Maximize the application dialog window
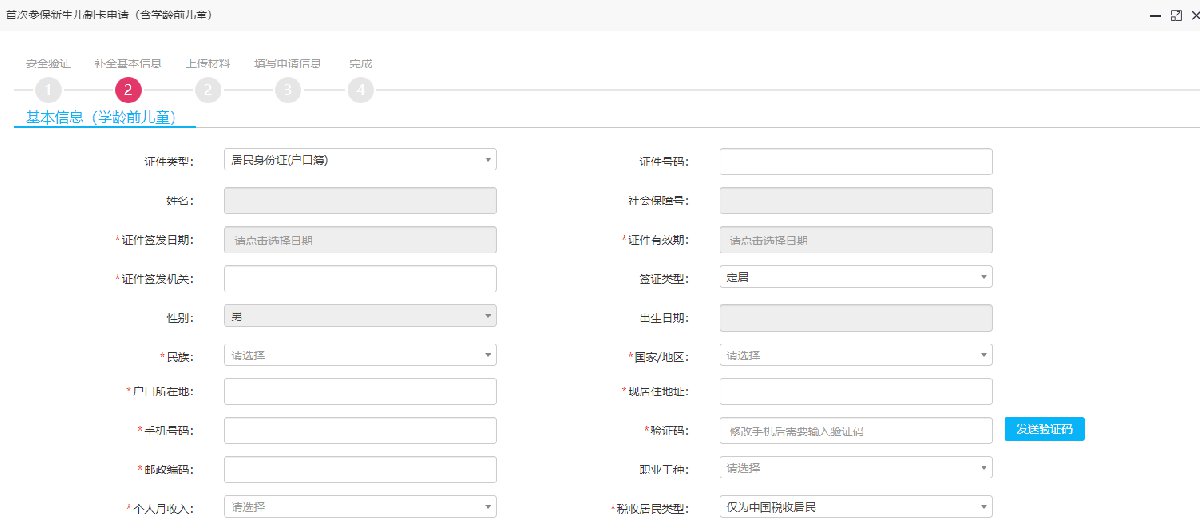The height and width of the screenshot is (530, 1200). pos(1175,16)
